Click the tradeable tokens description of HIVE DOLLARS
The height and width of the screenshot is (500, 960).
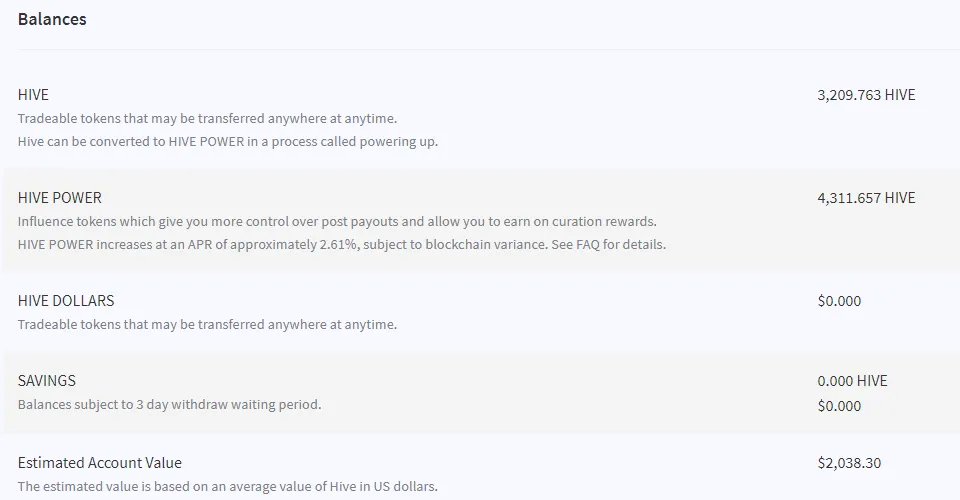[x=208, y=324]
